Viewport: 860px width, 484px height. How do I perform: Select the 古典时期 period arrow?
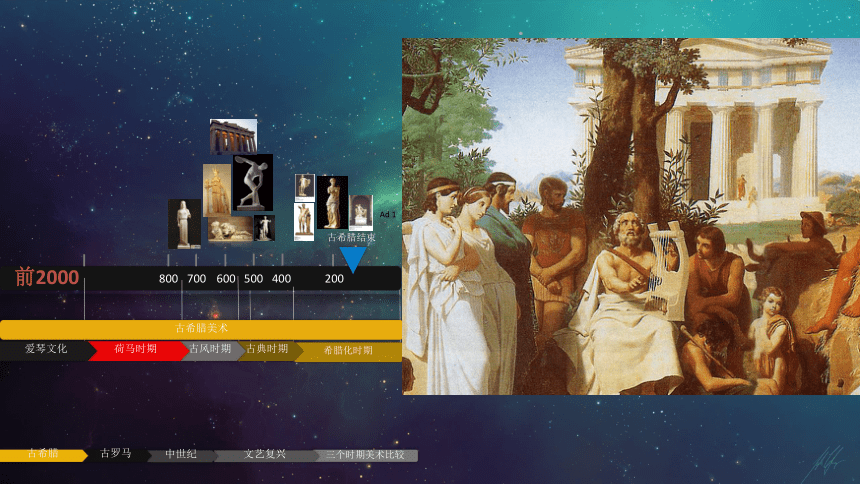coord(270,350)
